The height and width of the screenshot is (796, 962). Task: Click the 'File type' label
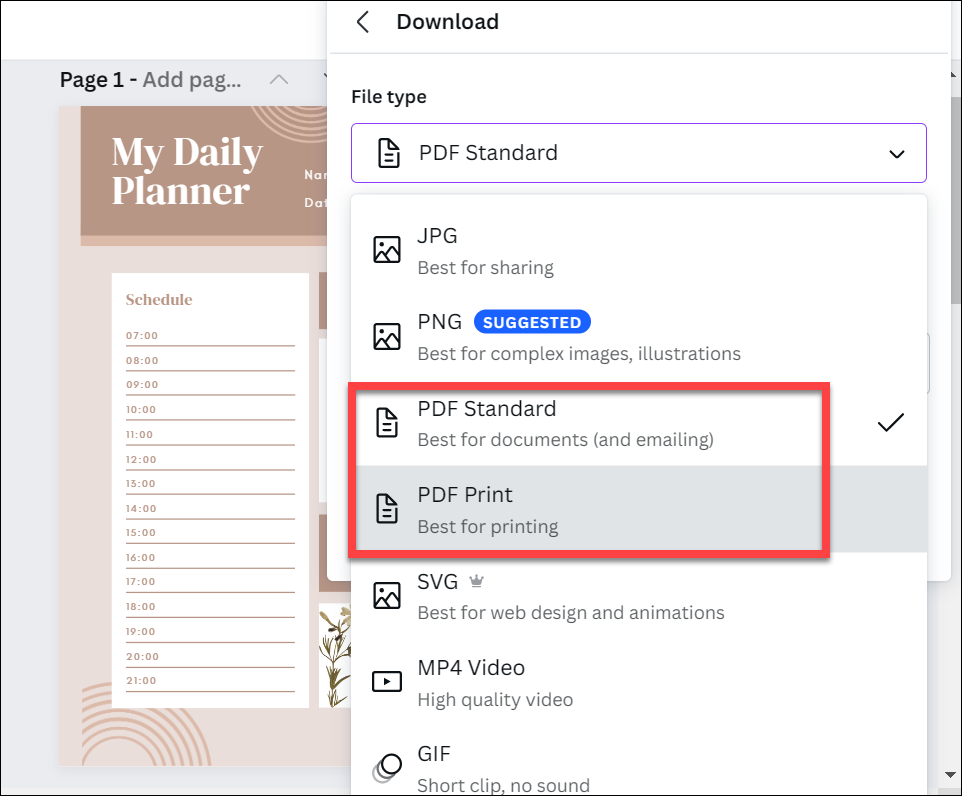389,97
